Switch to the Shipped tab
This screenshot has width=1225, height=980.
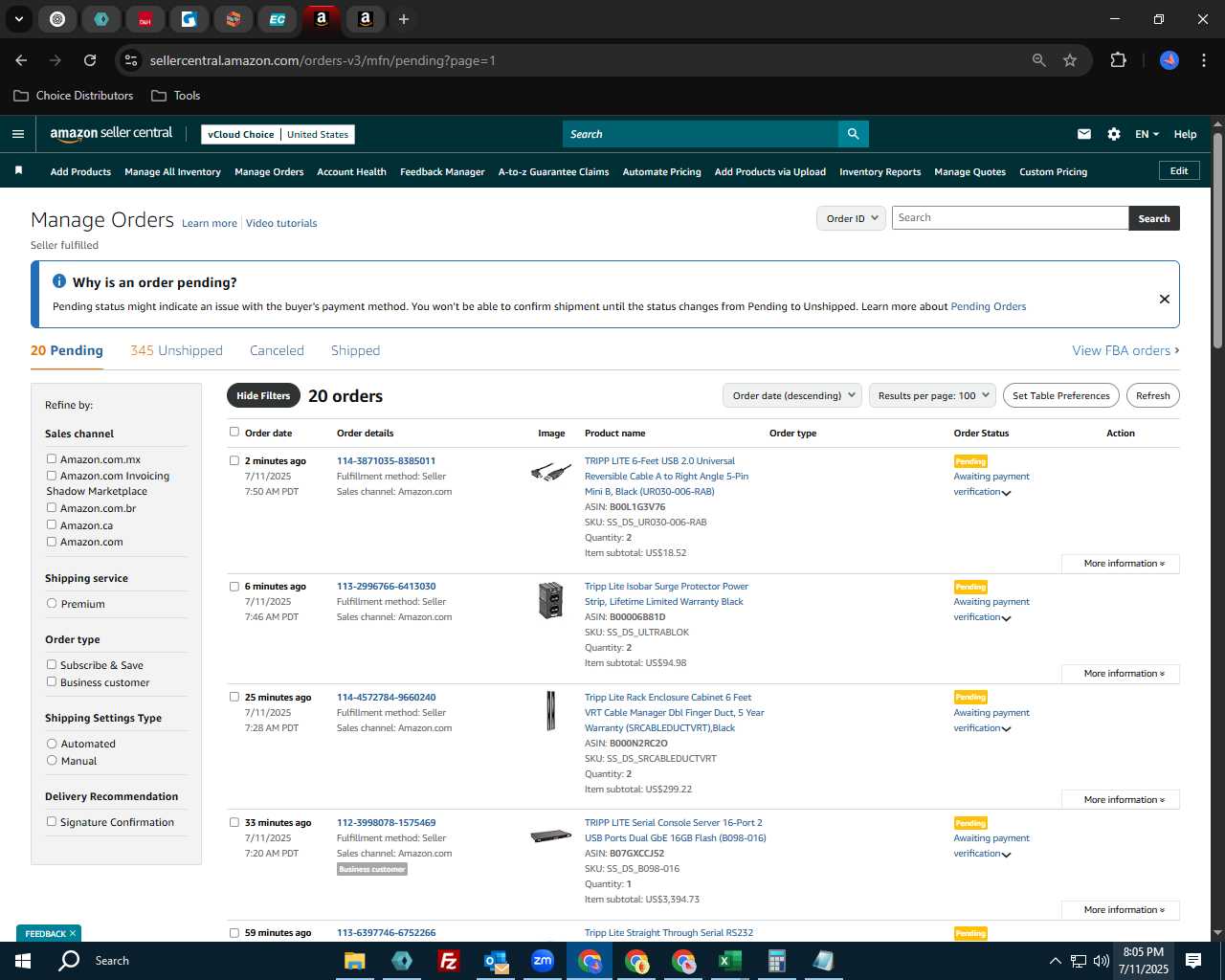click(x=355, y=350)
